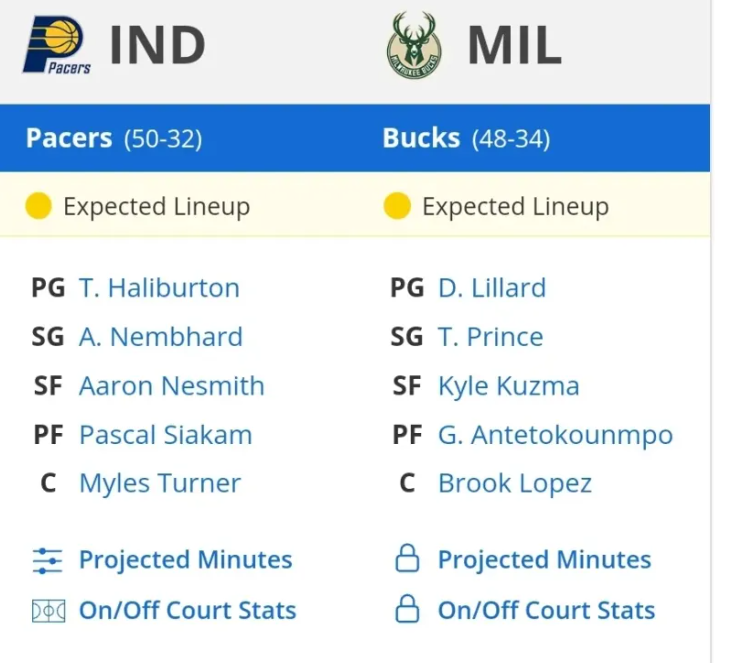Screen dimensions: 729x663
Task: View Pascal Siakam's profile
Action: coord(166,435)
